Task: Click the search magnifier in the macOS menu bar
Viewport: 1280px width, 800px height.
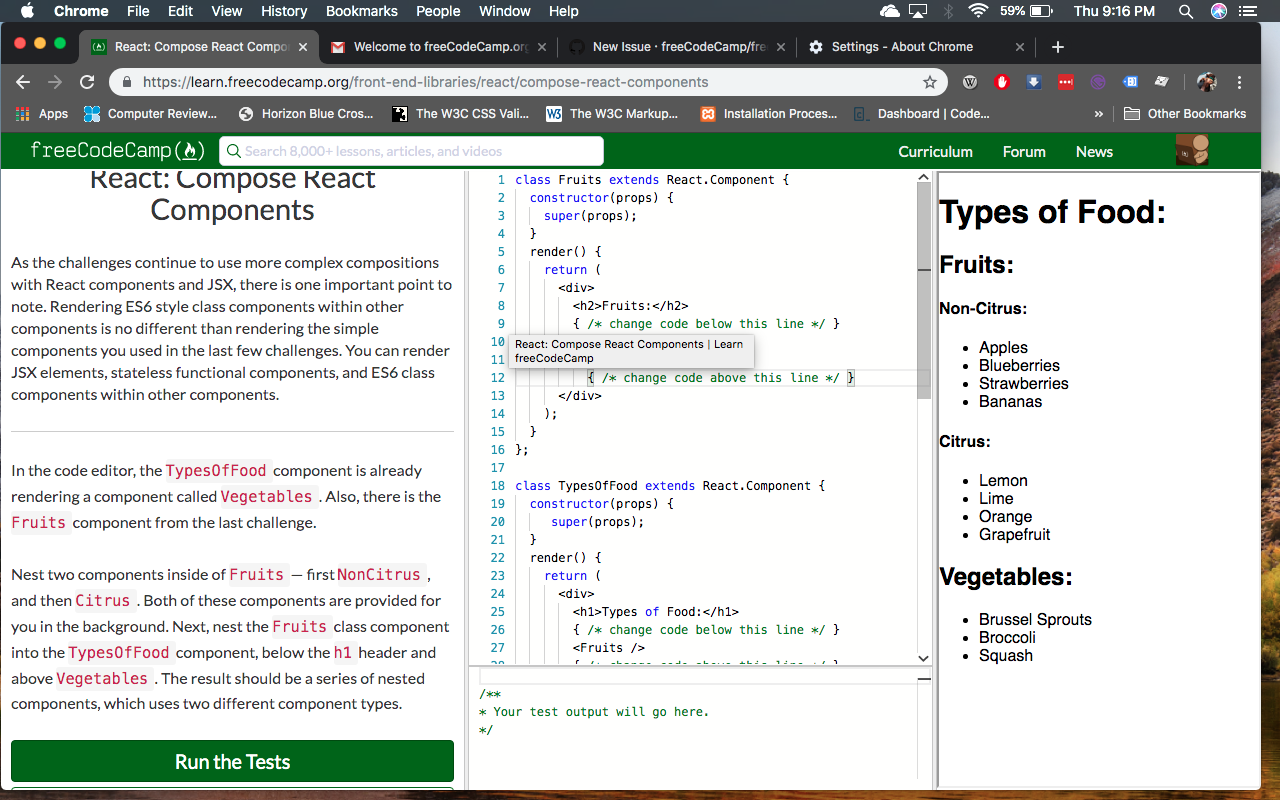Action: (1186, 11)
